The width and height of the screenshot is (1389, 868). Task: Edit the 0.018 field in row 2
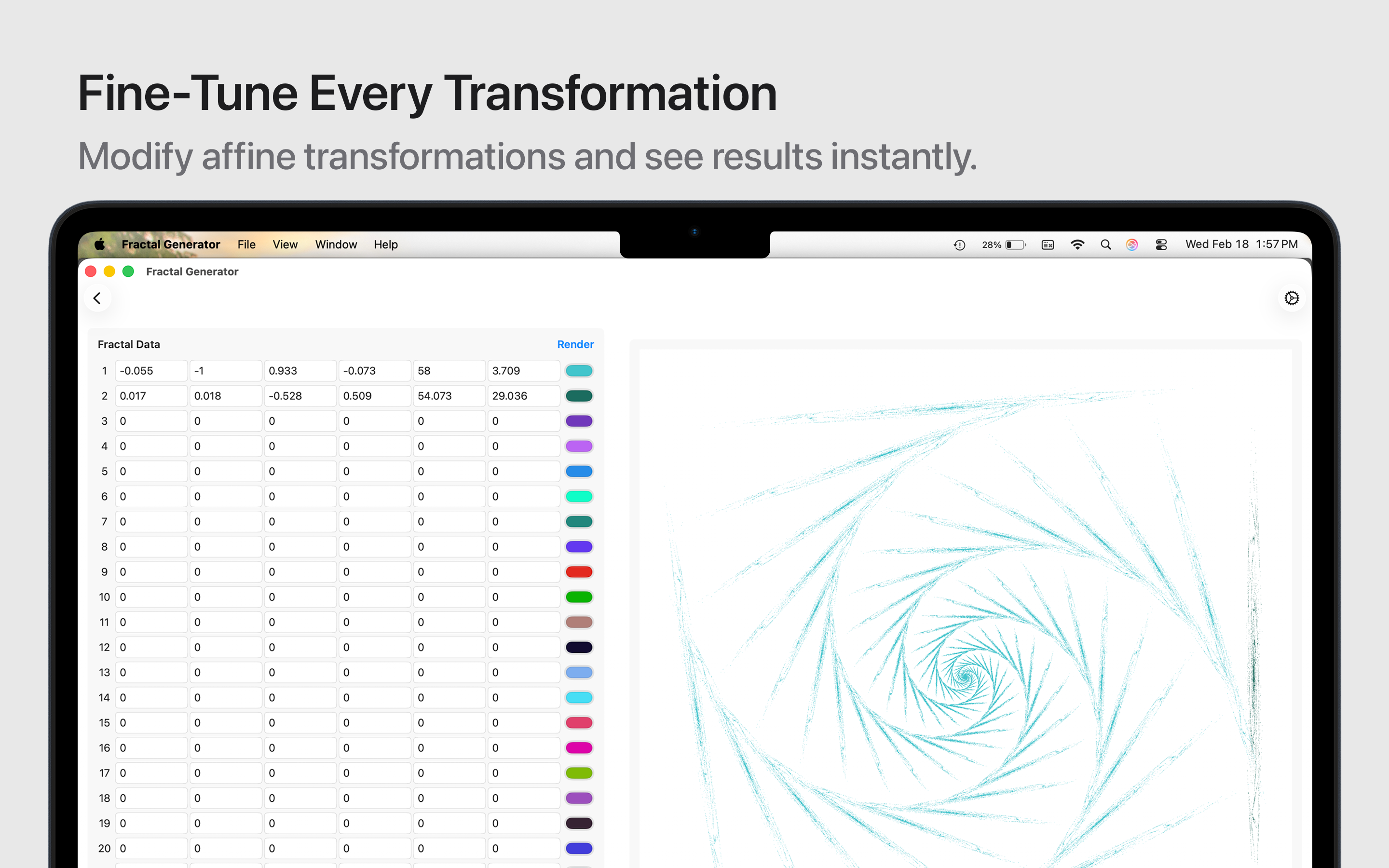[226, 396]
